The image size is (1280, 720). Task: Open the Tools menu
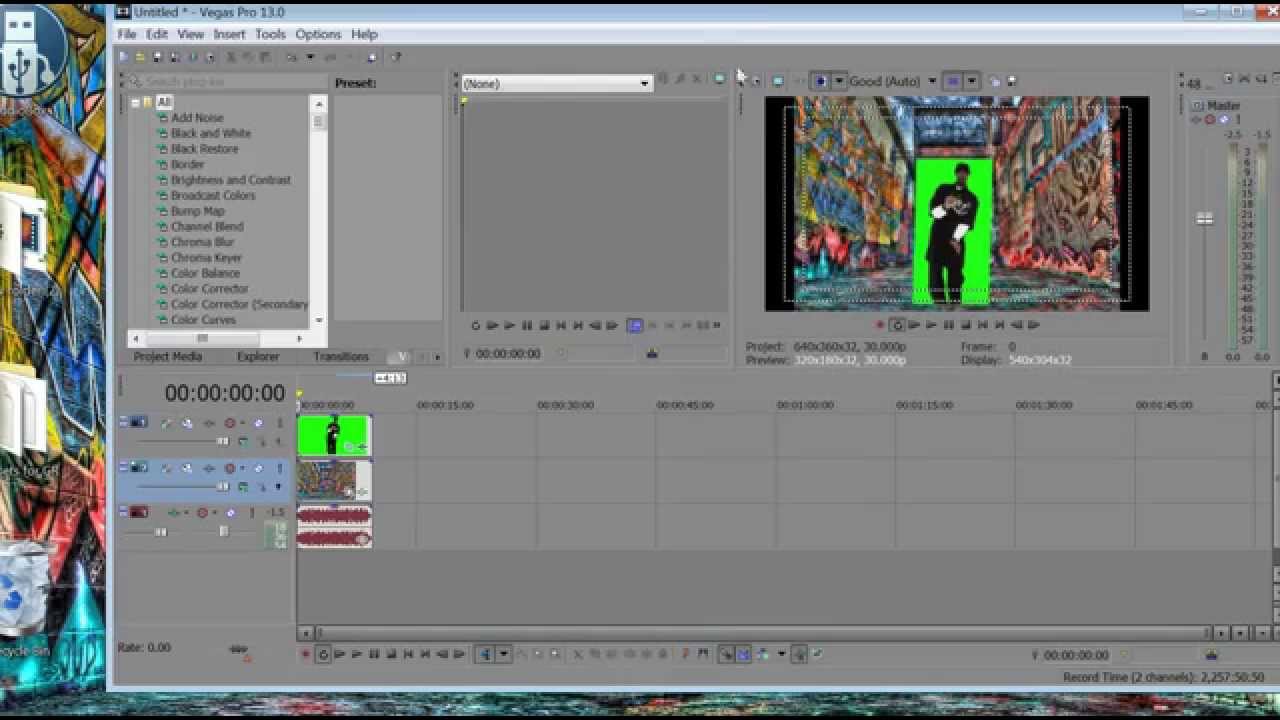(x=270, y=34)
